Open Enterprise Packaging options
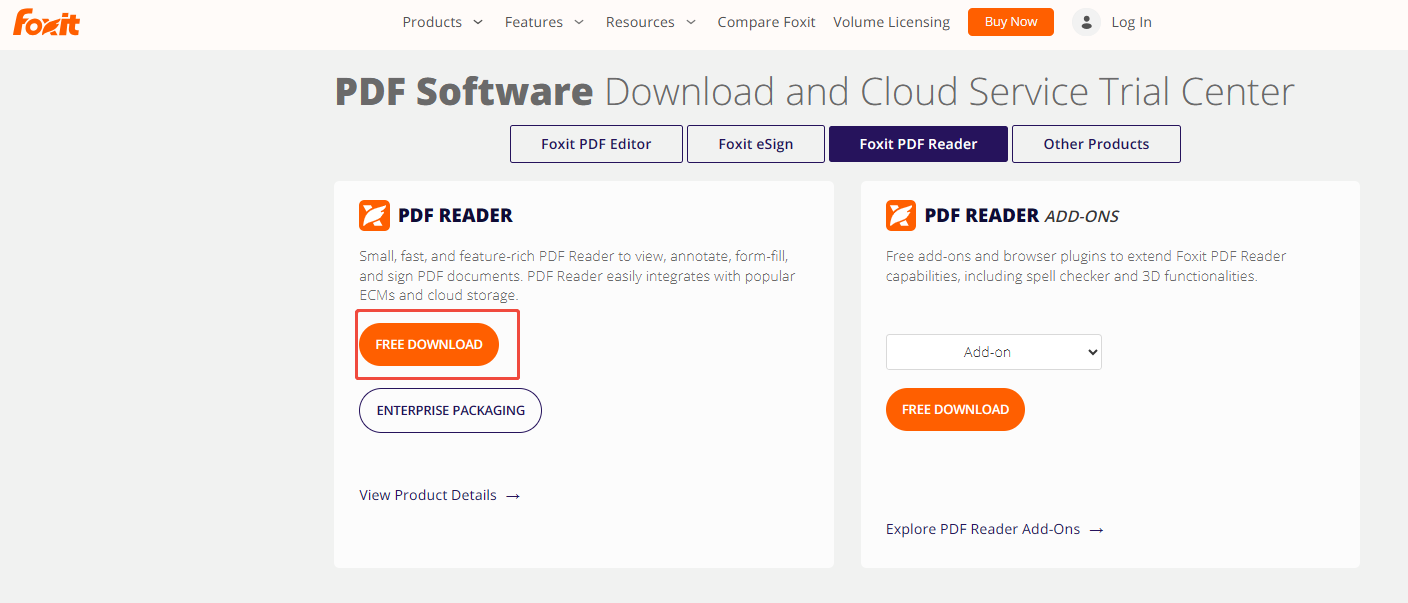1408x603 pixels. (x=450, y=410)
